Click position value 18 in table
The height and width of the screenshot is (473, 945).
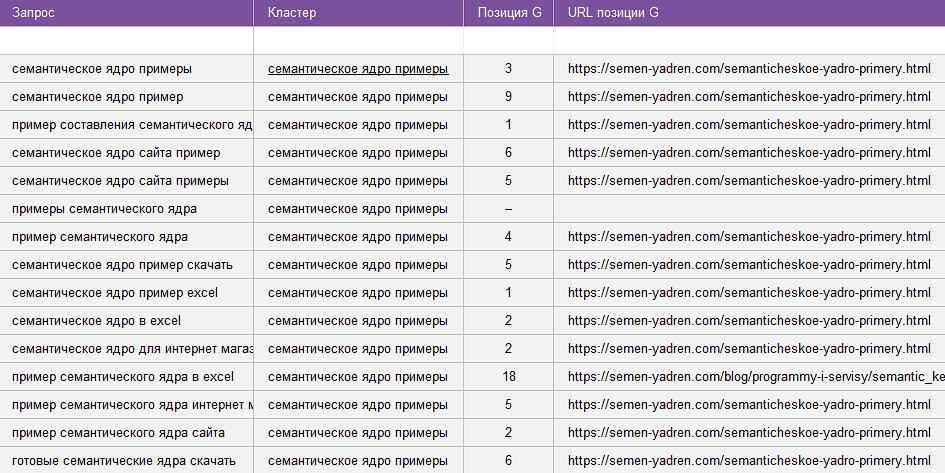(x=508, y=377)
